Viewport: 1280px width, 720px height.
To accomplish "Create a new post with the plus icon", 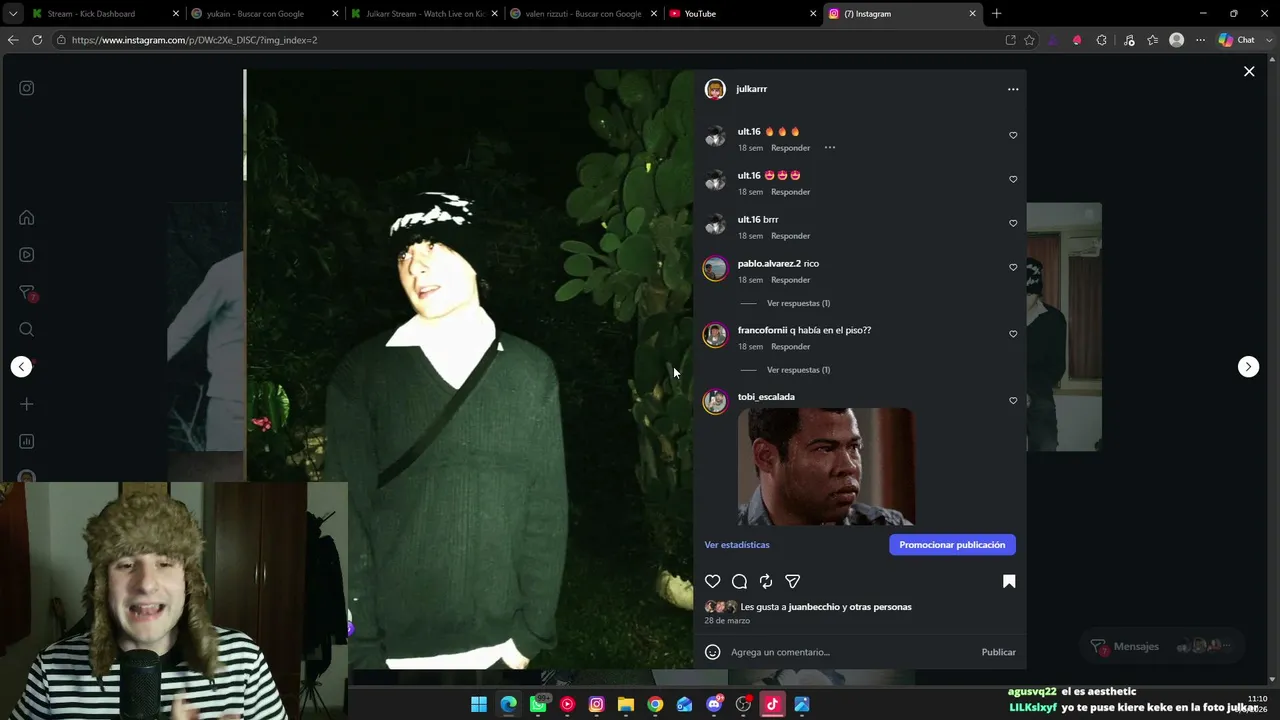I will tap(27, 404).
